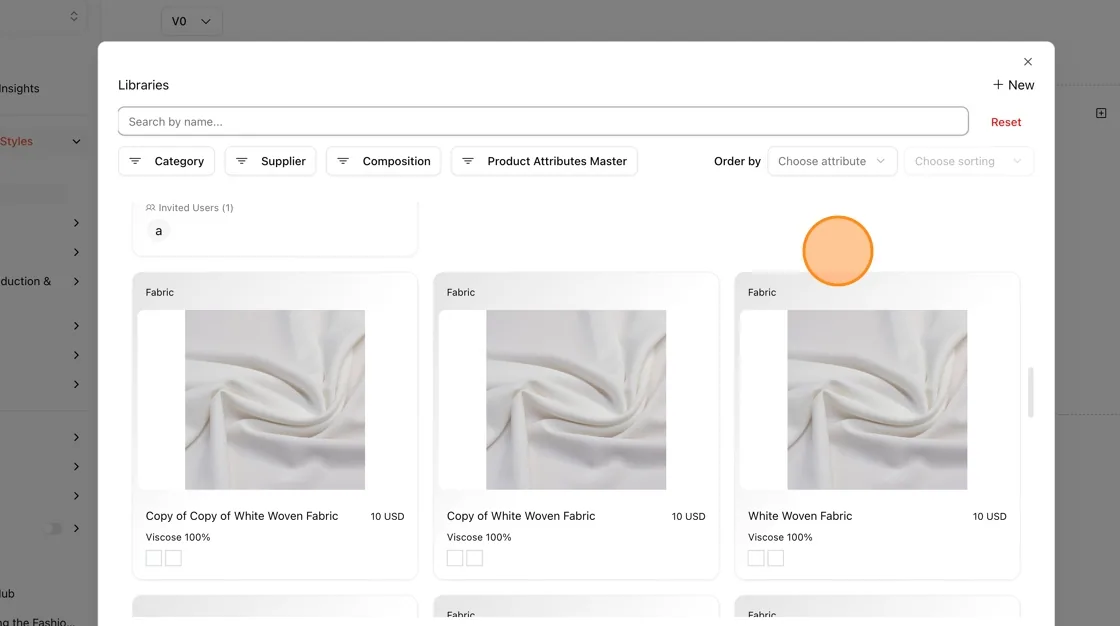Open the Composition filter
This screenshot has height=626, width=1120.
(384, 162)
